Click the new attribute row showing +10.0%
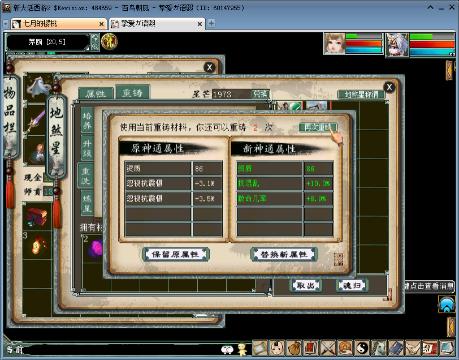Screen dimensions: 459x360 coord(285,183)
